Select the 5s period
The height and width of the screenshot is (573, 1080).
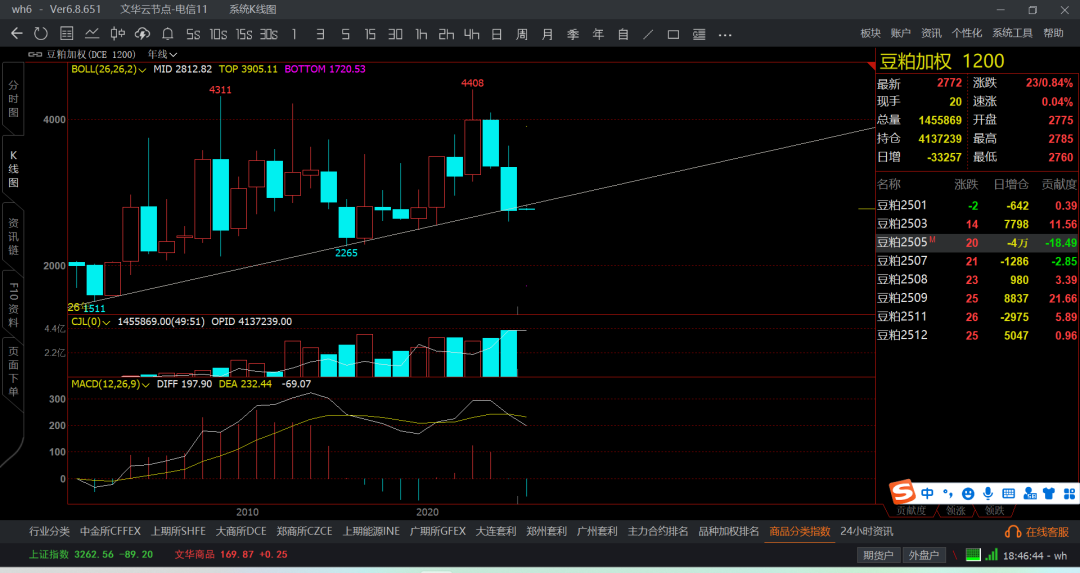pos(193,34)
